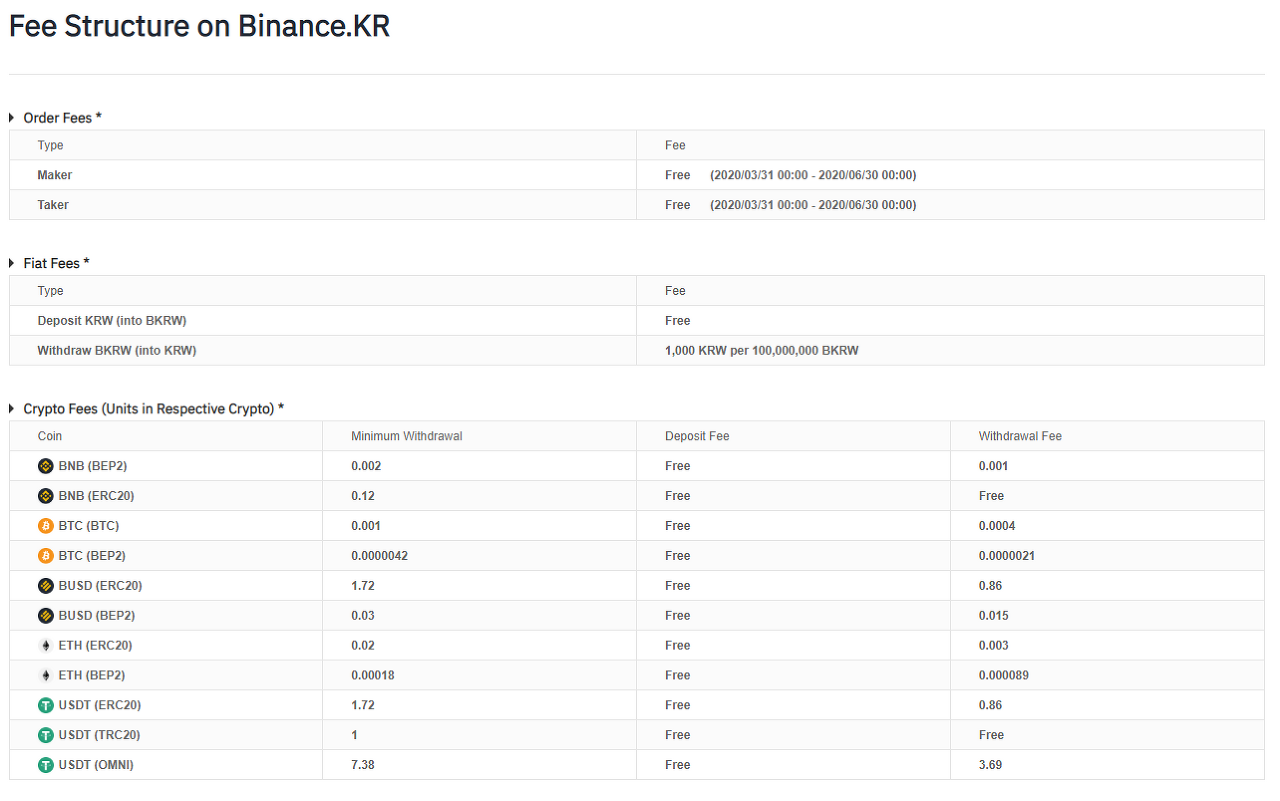Click the Withdrawal Fee column header

(1020, 436)
